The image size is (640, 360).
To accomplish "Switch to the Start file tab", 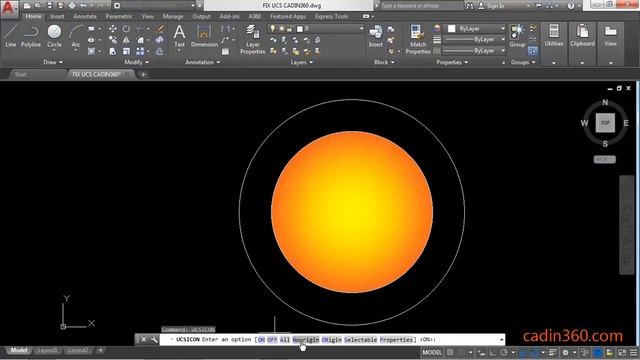I will (x=20, y=74).
